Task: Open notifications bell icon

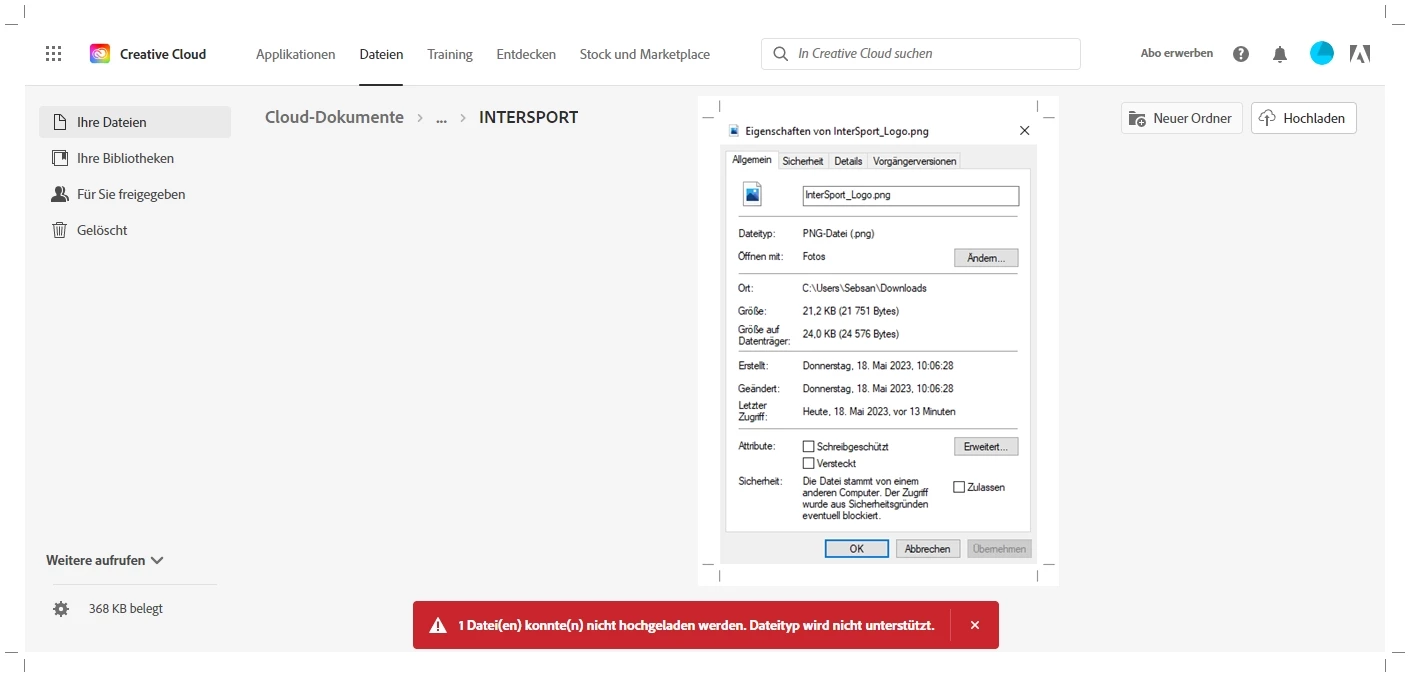Action: 1280,54
